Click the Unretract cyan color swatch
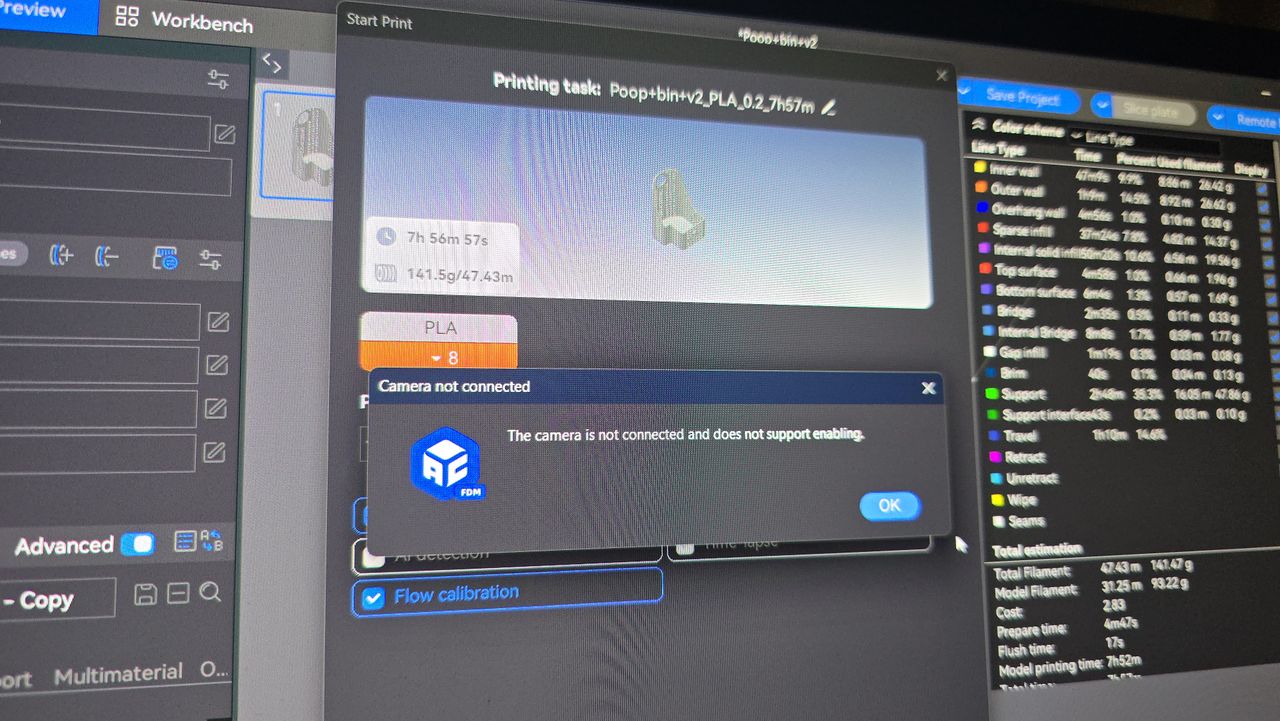 coord(996,477)
